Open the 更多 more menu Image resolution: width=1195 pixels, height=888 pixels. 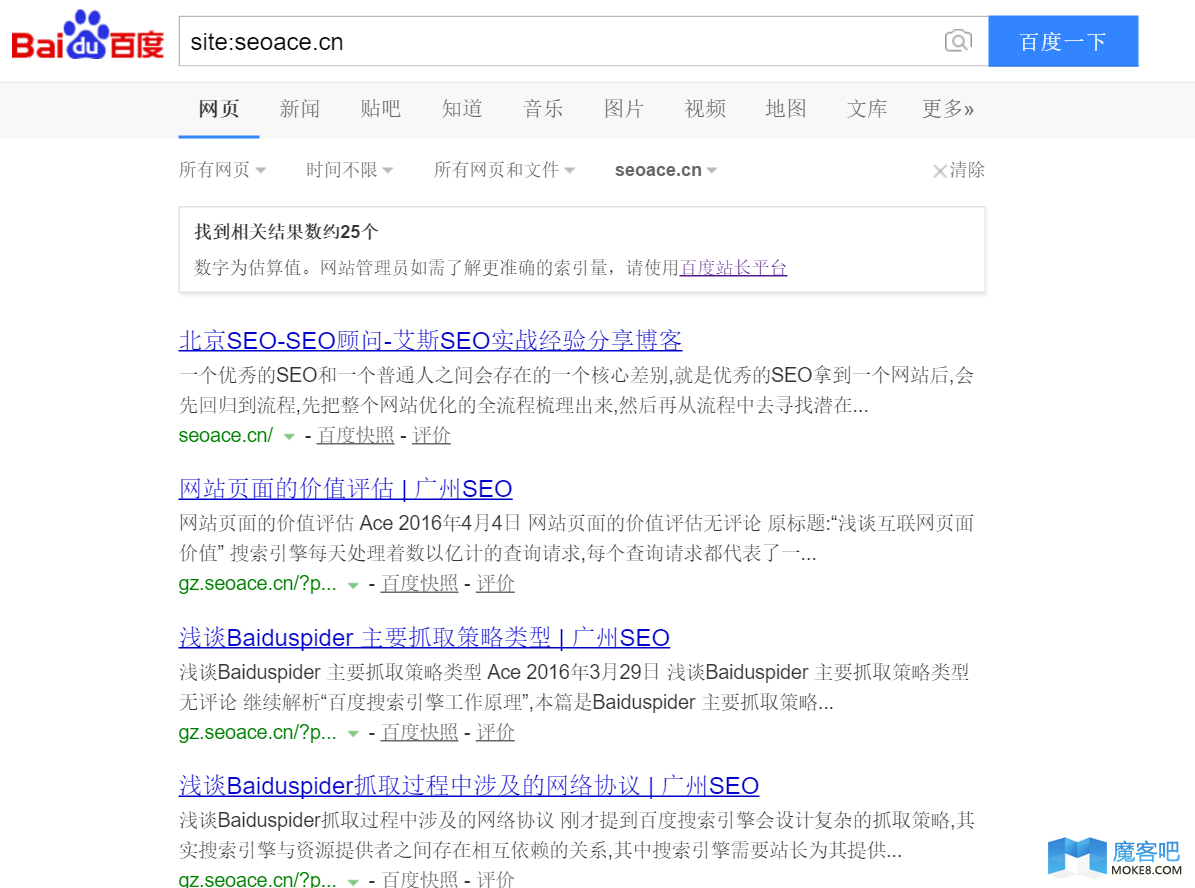tap(947, 109)
